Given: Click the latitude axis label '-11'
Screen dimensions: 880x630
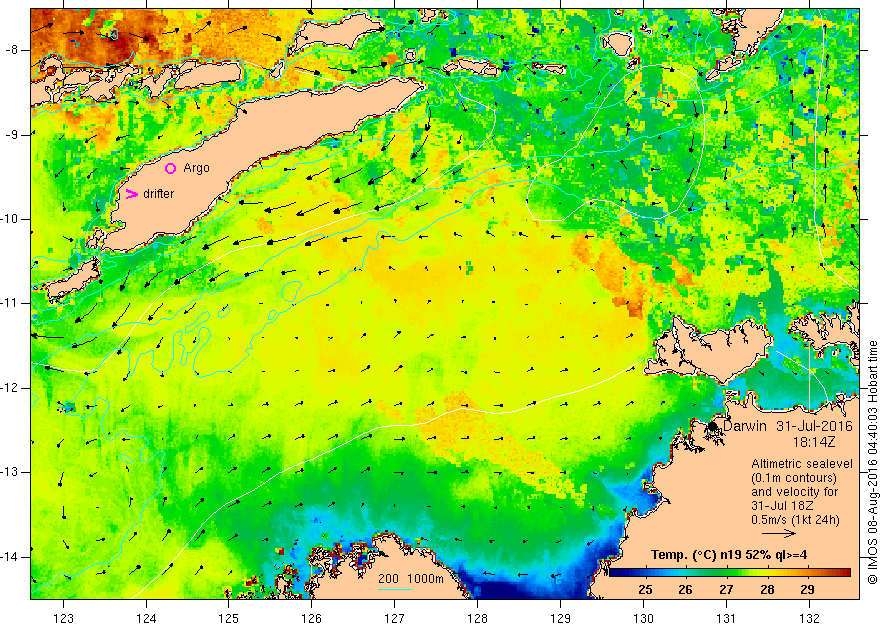Looking at the screenshot, I should (10, 303).
